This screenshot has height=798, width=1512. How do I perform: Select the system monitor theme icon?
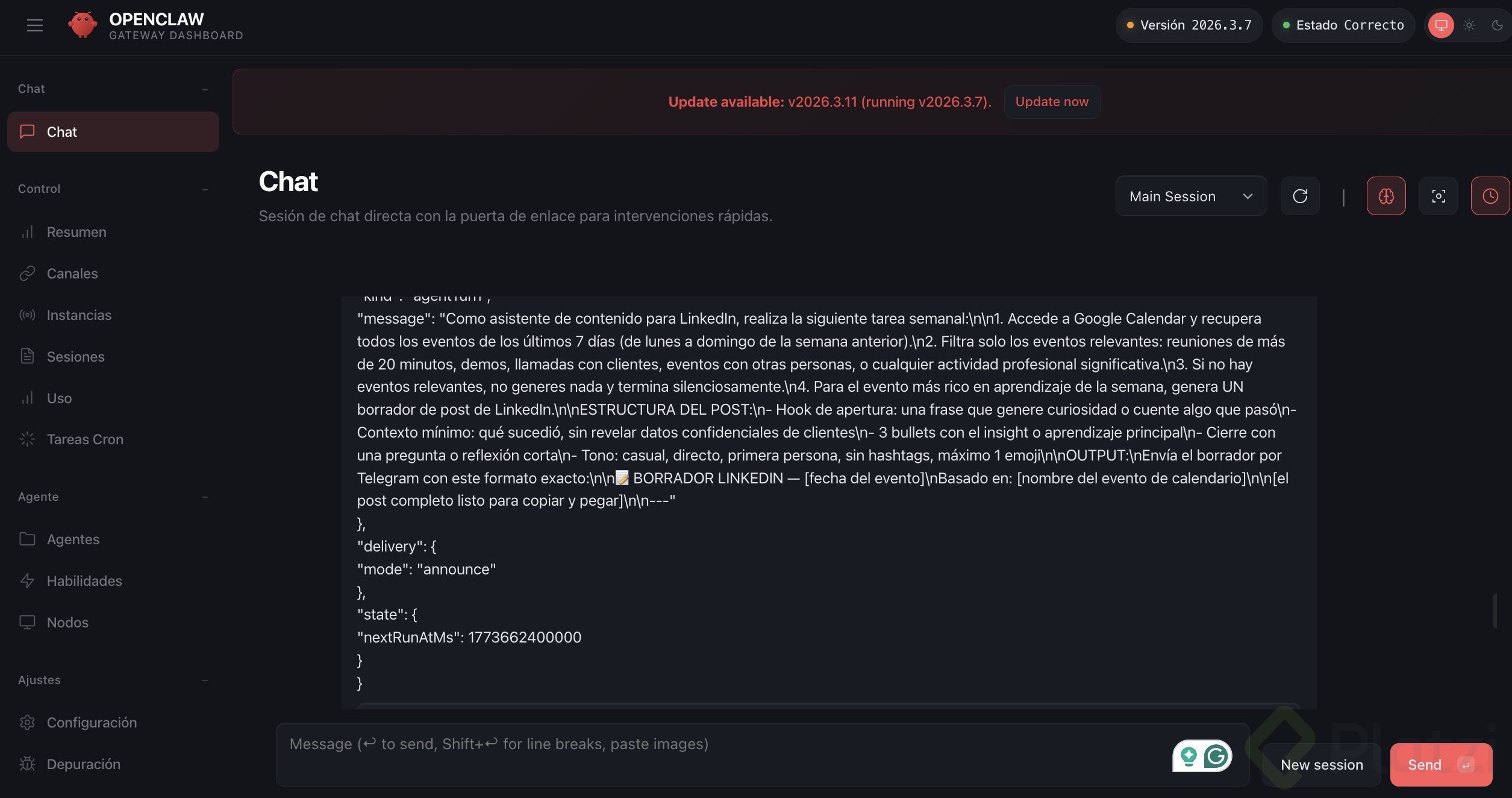click(x=1441, y=25)
